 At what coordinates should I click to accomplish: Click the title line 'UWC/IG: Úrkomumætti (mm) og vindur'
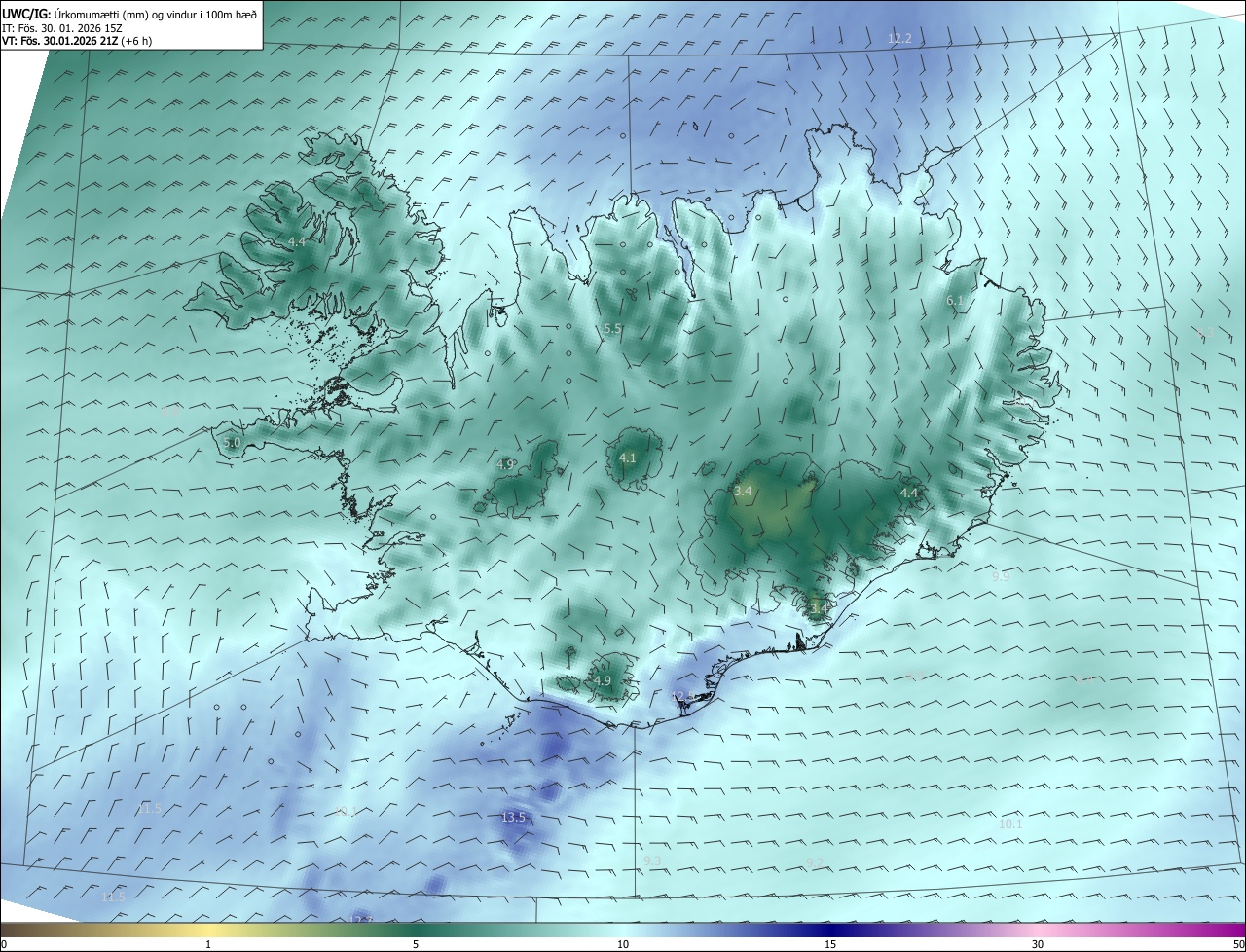coord(129,14)
